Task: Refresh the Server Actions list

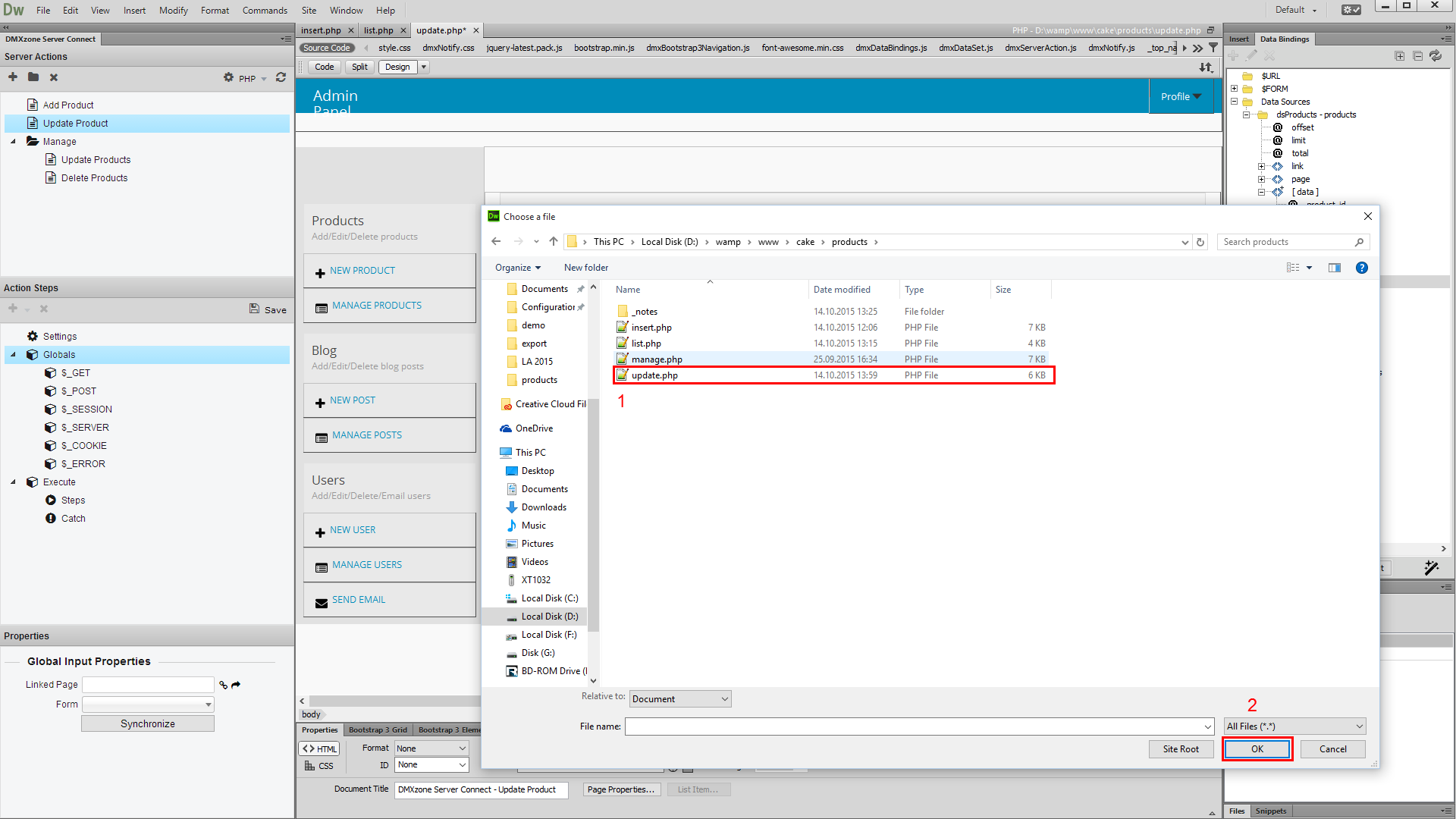Action: (281, 77)
